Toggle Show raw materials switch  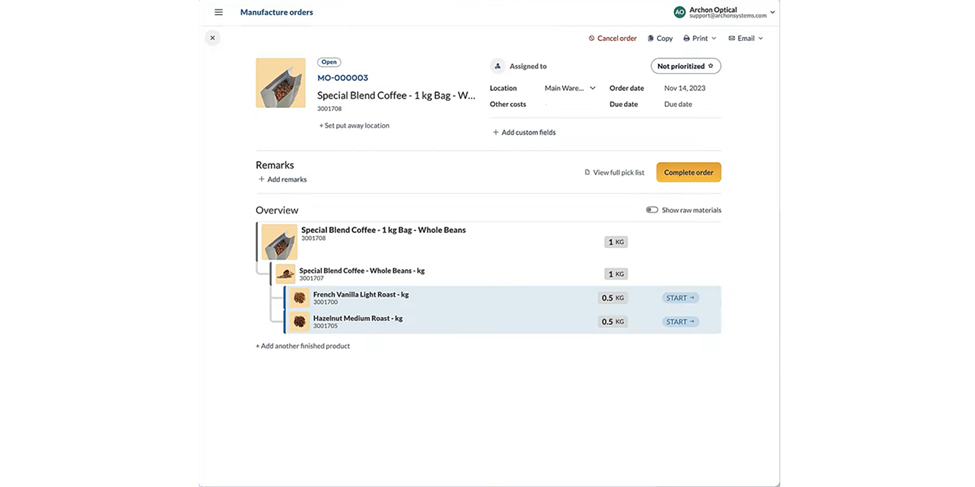pos(652,210)
